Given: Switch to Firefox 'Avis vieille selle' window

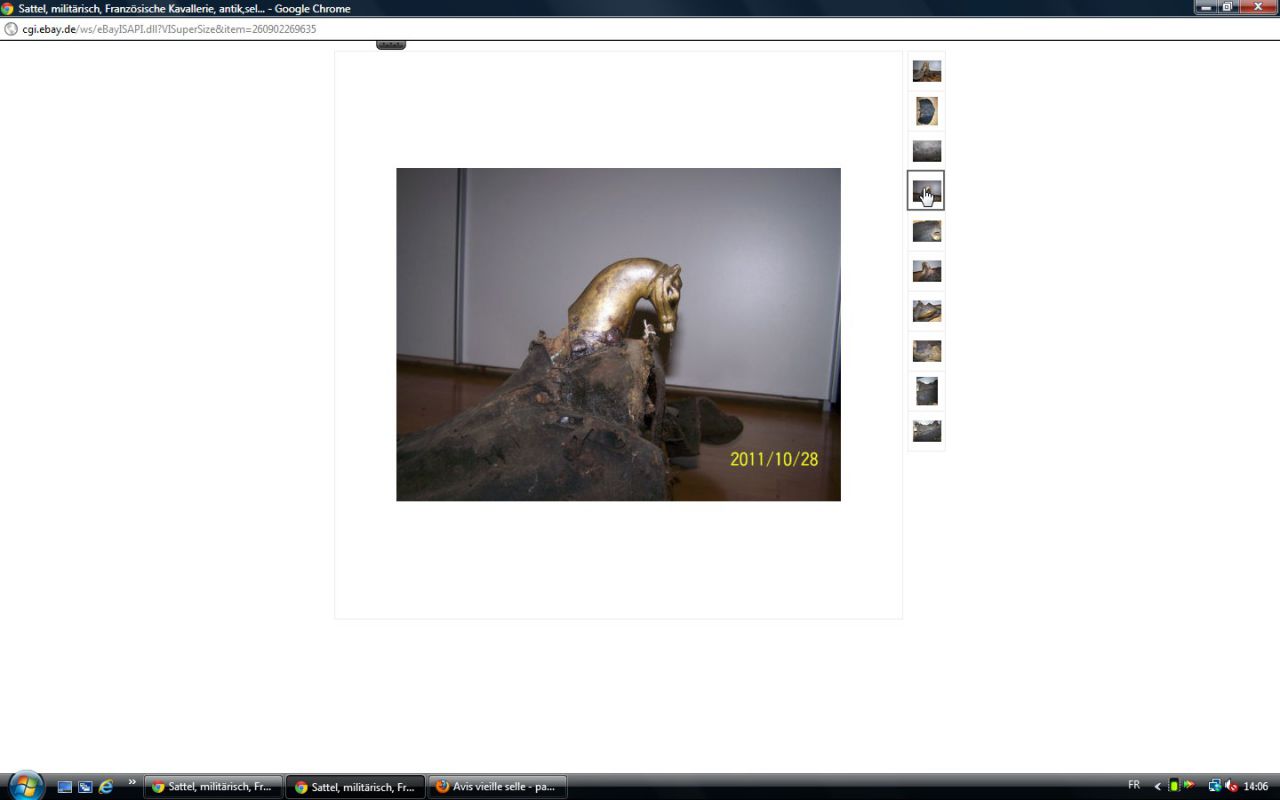Looking at the screenshot, I should tap(497, 787).
